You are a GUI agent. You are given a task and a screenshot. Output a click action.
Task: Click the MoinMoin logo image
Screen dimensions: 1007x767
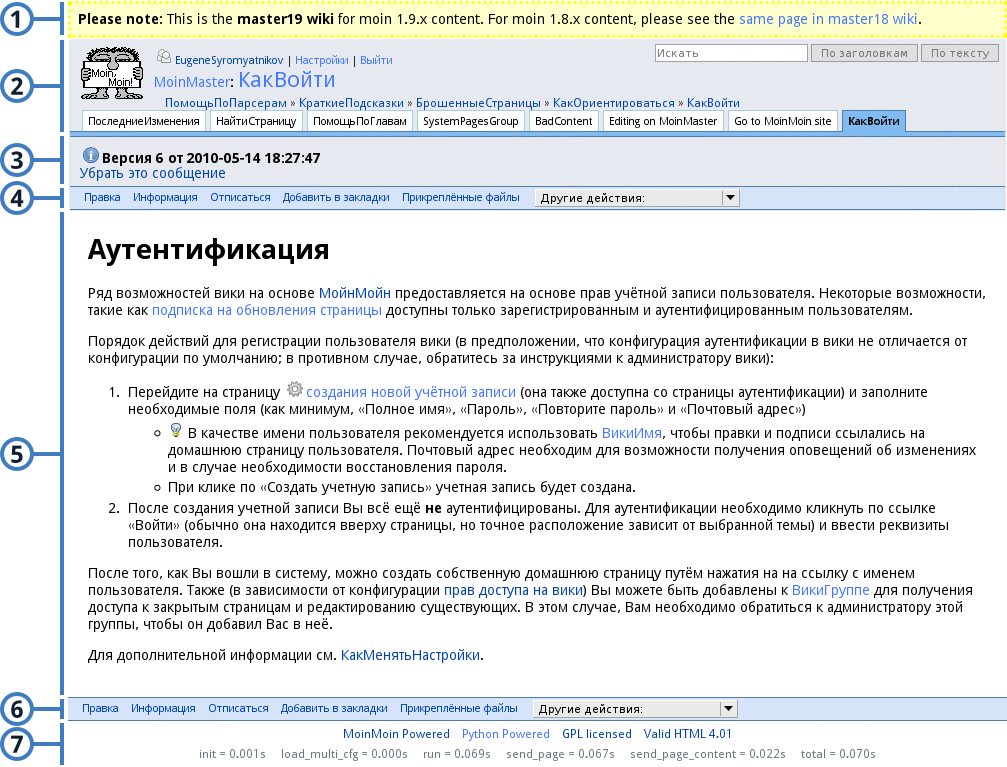coord(110,77)
